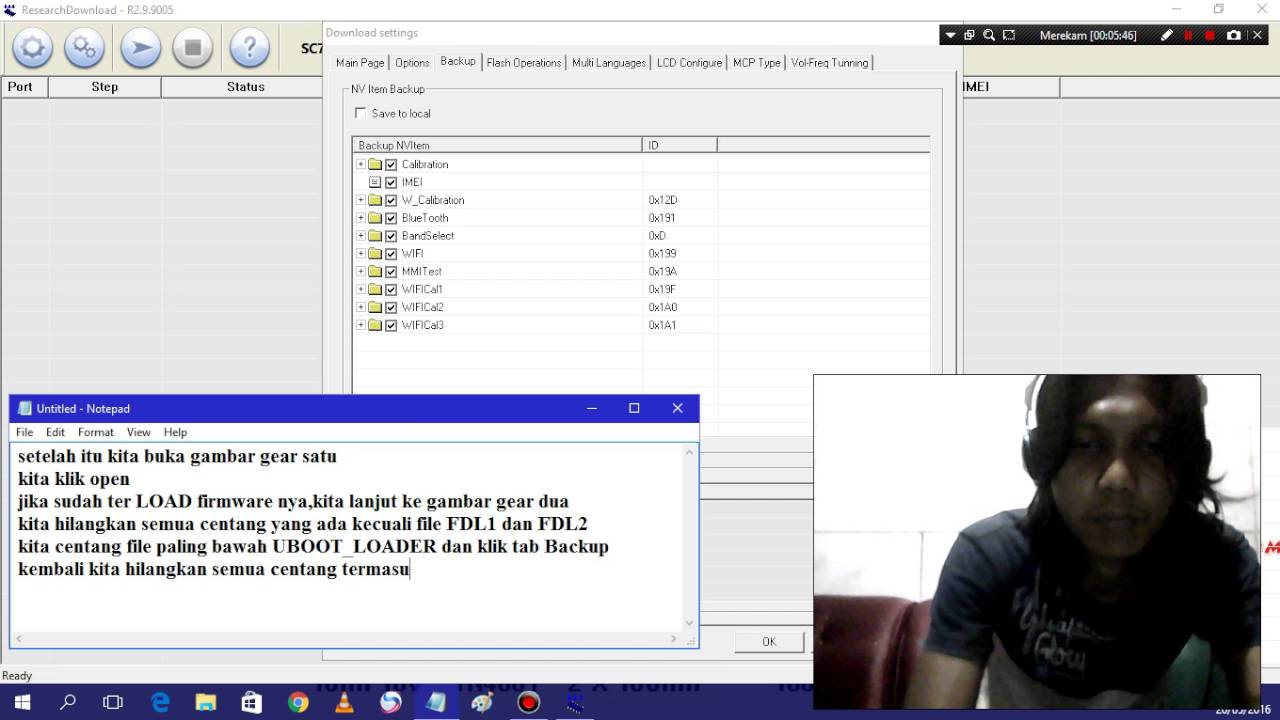The height and width of the screenshot is (720, 1280).
Task: Switch to the LCD Configure tab
Action: click(x=689, y=63)
